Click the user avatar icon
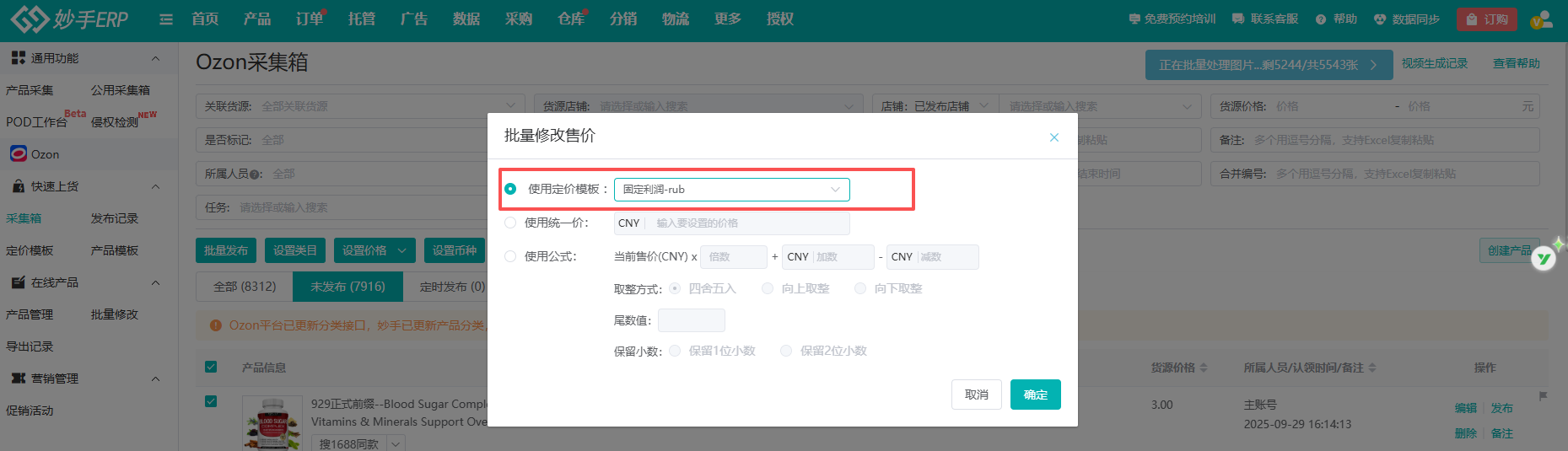The height and width of the screenshot is (451, 1568). coord(1540,19)
